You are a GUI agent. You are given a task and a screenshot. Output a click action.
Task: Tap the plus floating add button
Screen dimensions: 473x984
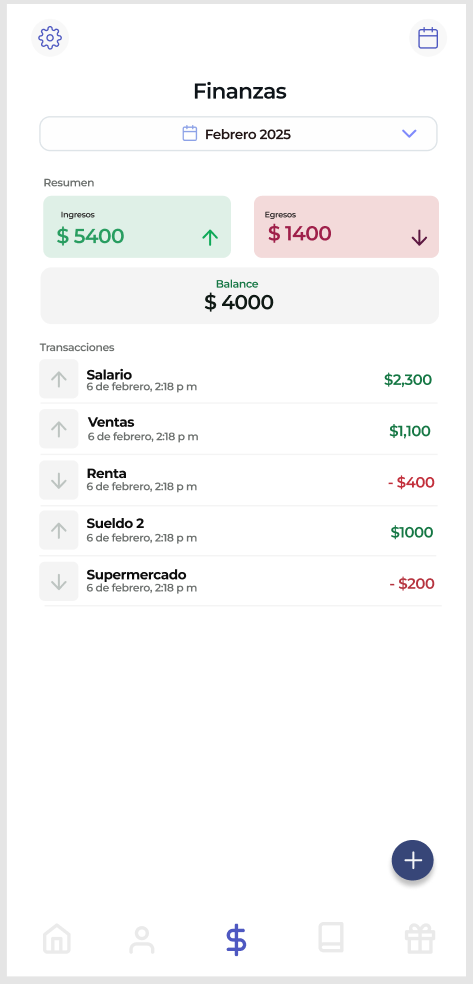tap(412, 860)
